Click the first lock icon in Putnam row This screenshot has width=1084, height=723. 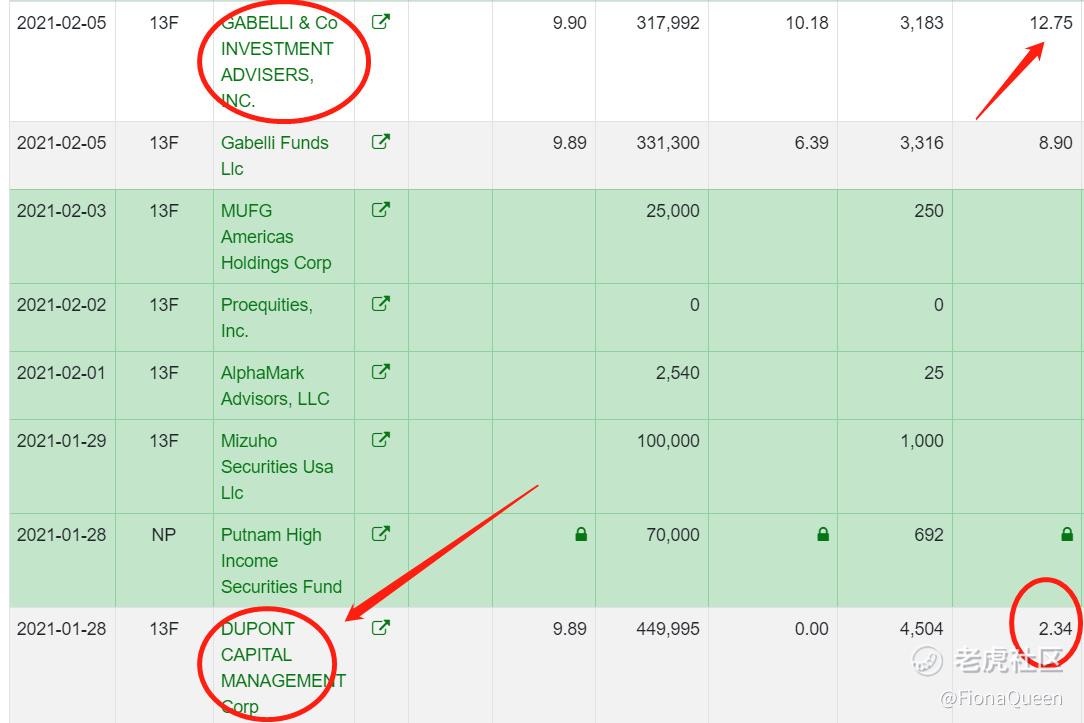point(581,534)
